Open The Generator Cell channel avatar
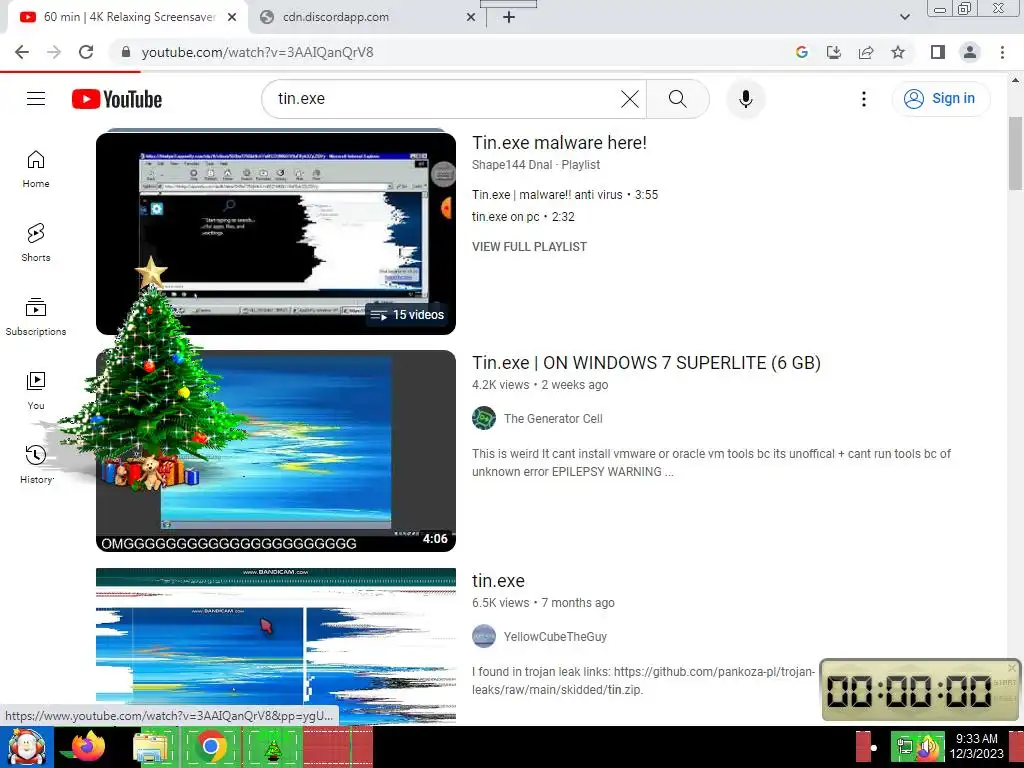The image size is (1024, 768). tap(484, 418)
